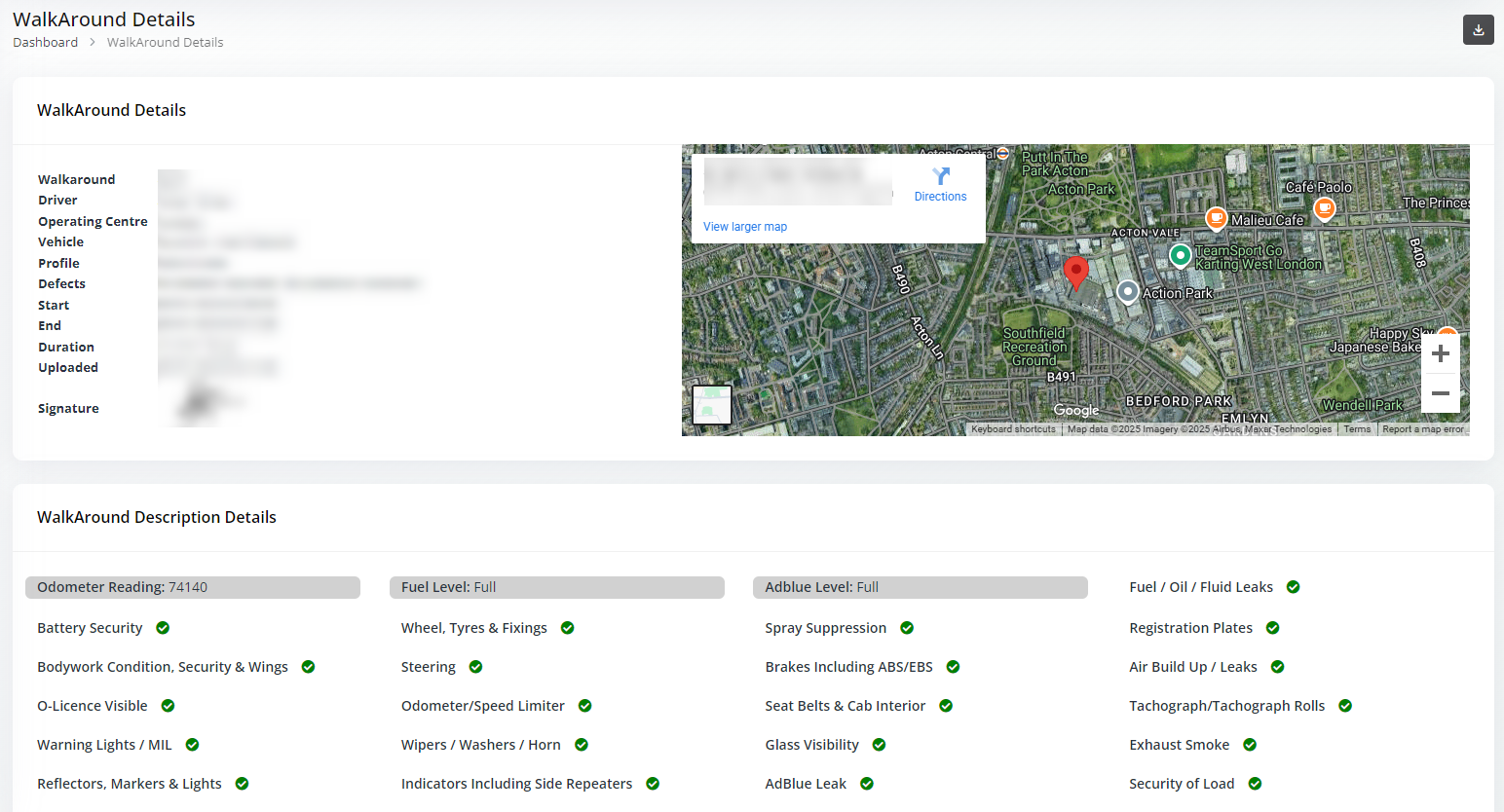Viewport: 1504px width, 812px height.
Task: Click the Directions arrow icon on map
Action: (x=940, y=176)
